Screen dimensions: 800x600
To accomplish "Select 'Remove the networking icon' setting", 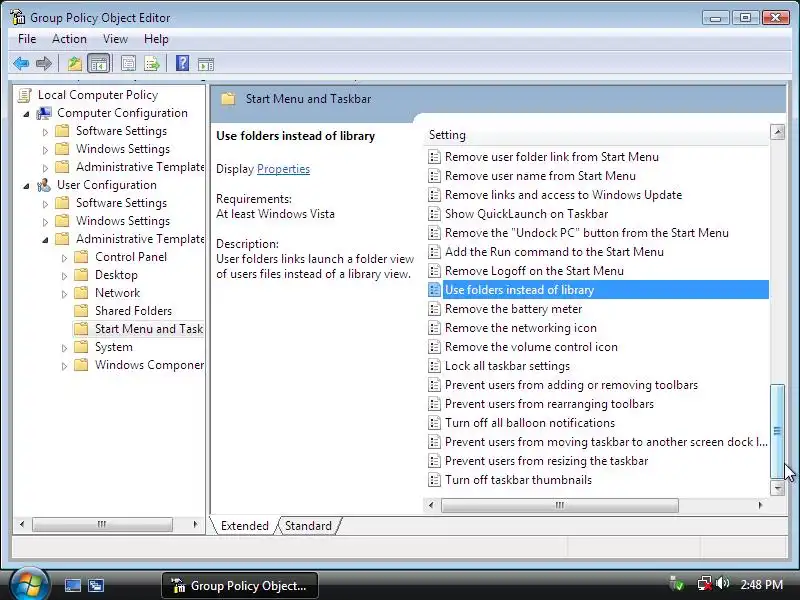I will [520, 328].
